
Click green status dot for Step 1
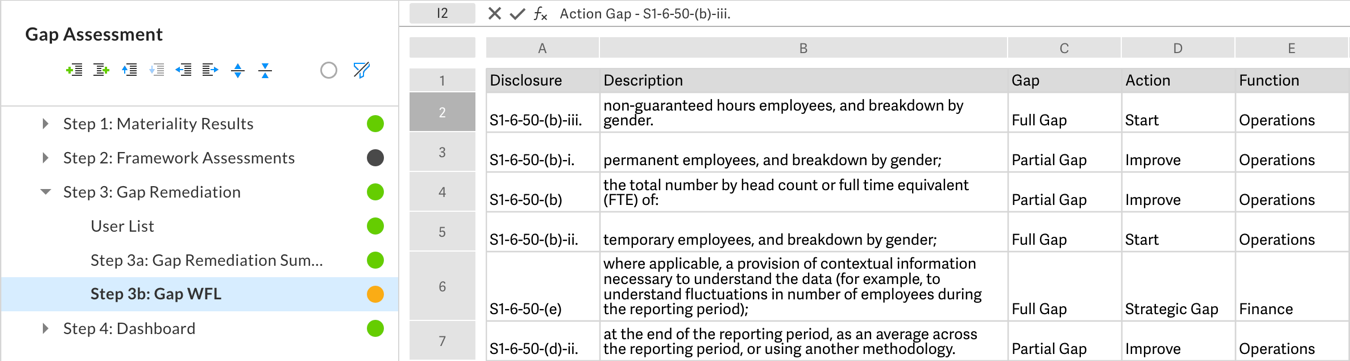coord(375,124)
